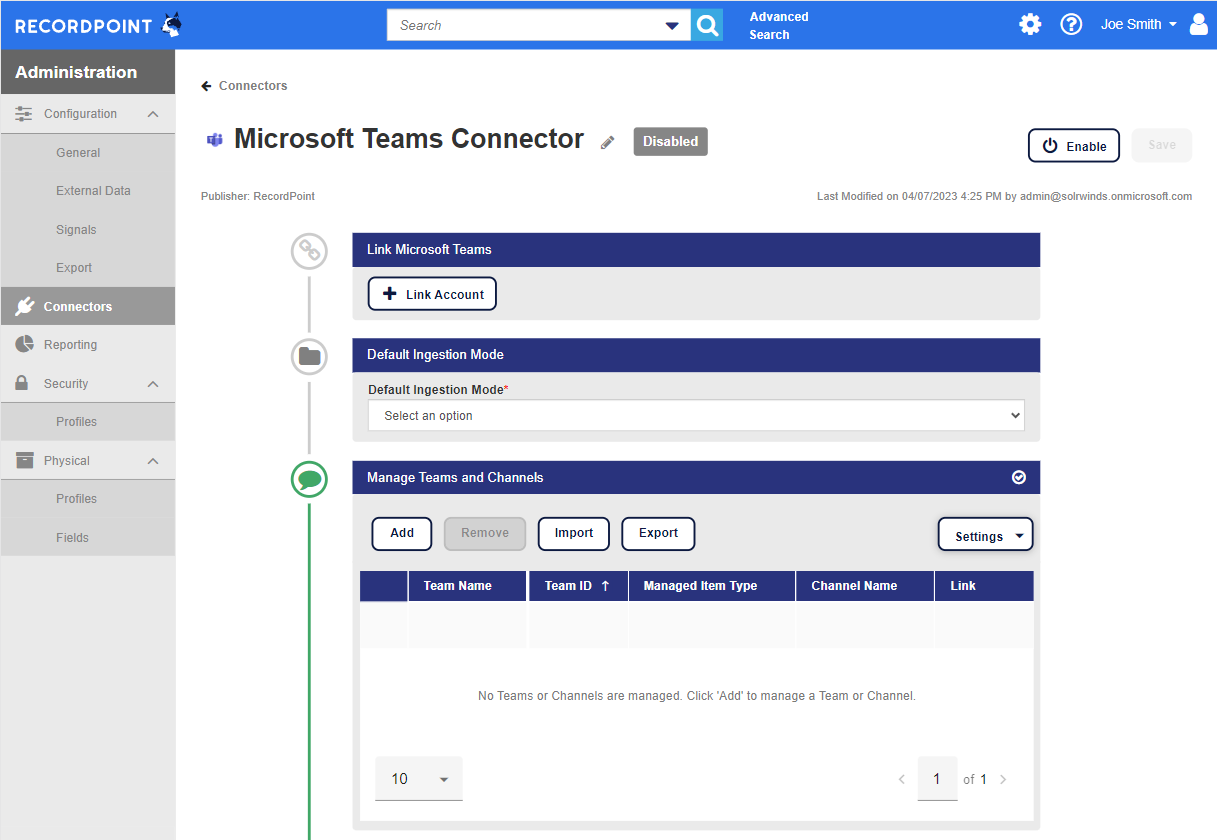
Task: Collapse the Security section
Action: (153, 384)
